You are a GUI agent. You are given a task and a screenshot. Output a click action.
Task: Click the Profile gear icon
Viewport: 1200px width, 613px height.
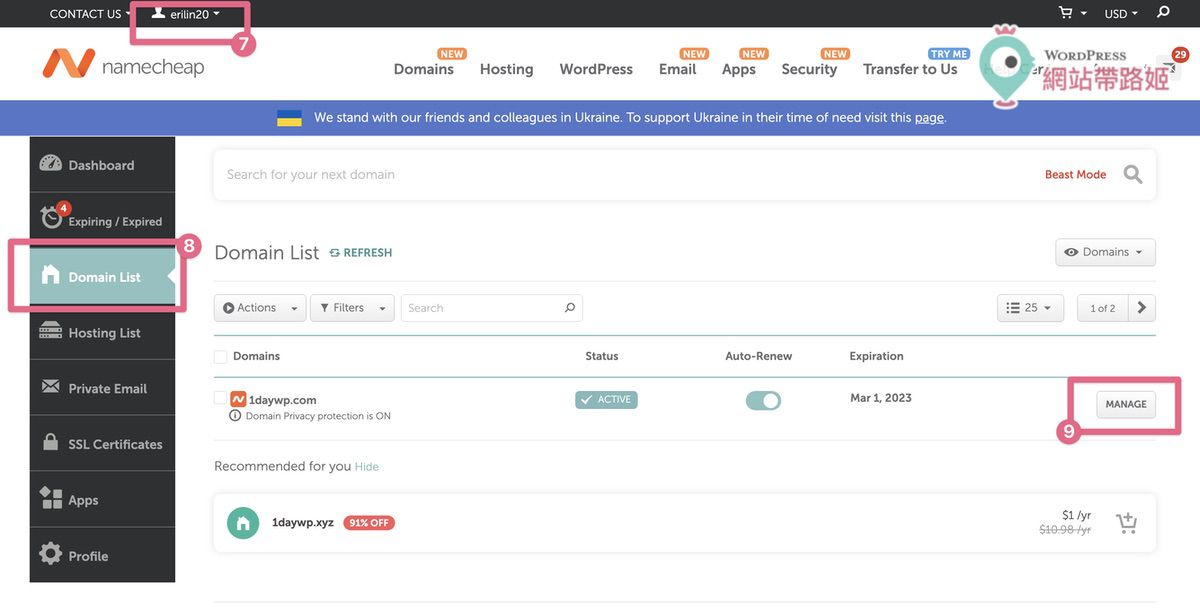click(51, 554)
